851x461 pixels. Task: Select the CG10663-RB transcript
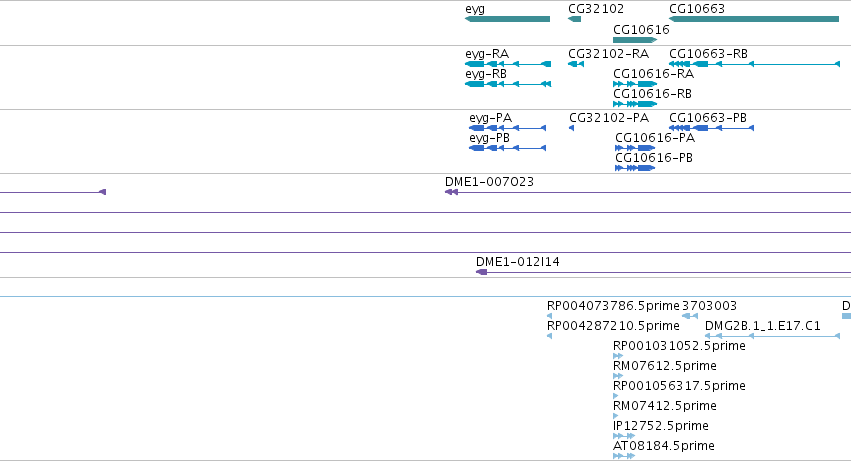point(754,64)
